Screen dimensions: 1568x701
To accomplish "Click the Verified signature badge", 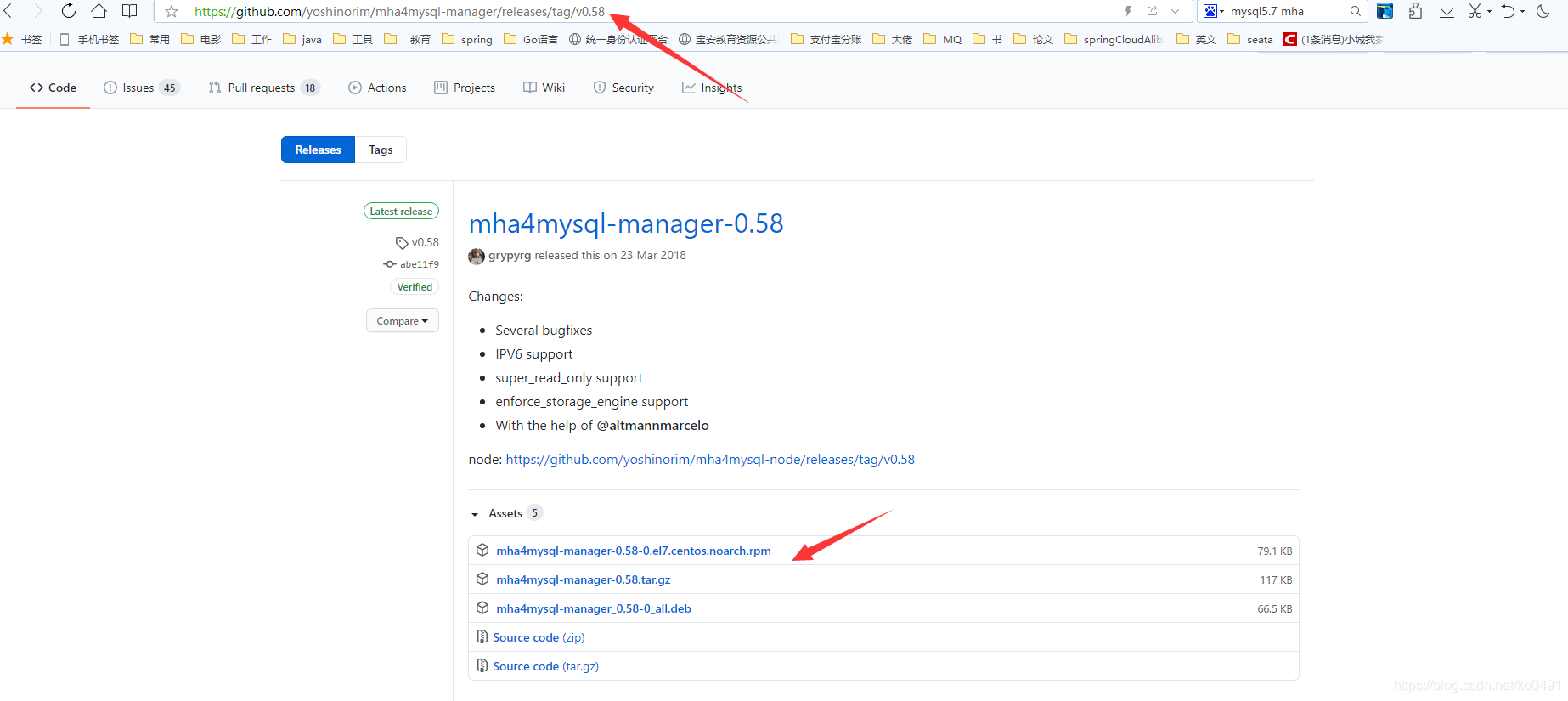I will coord(415,287).
